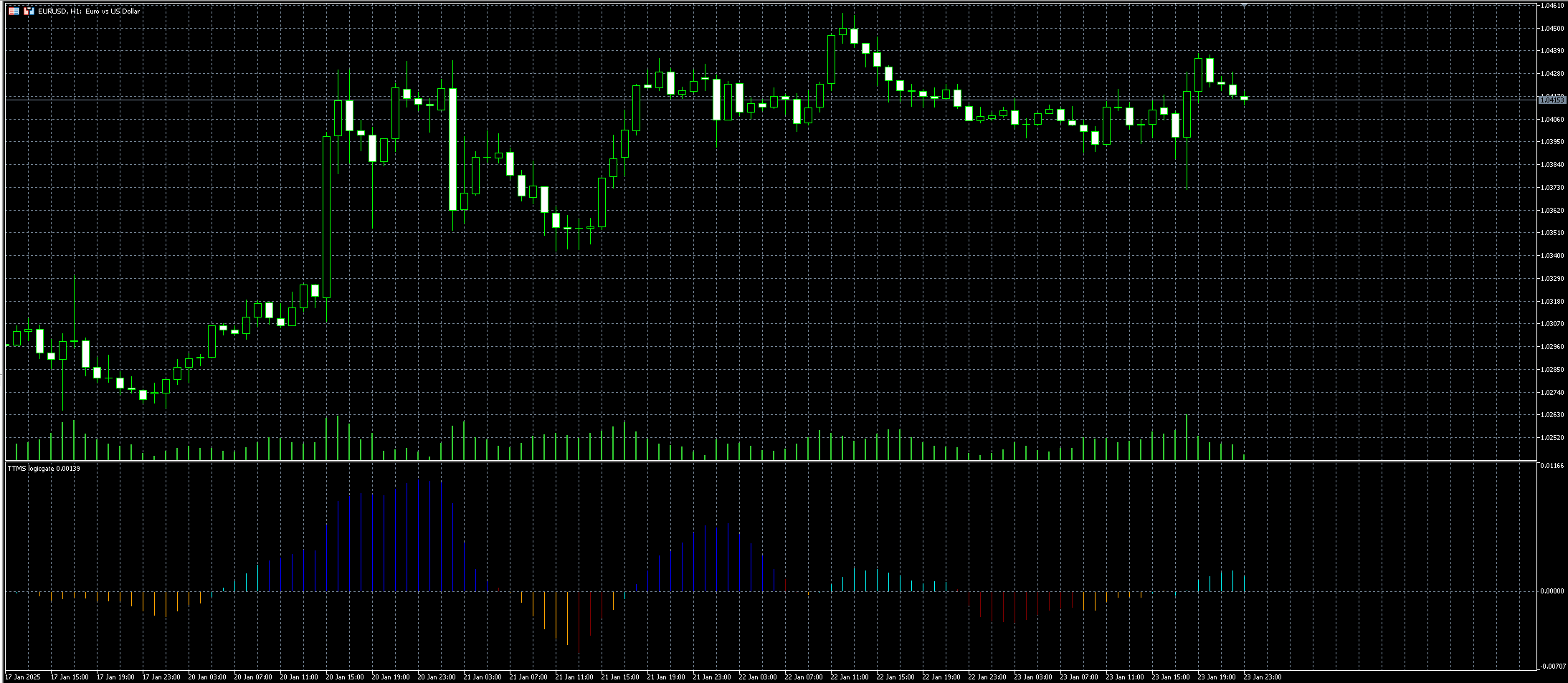Image resolution: width=1568 pixels, height=683 pixels.
Task: Click the chart title 'EURUSD, H1: Euro vs US Dollar'
Action: (89, 11)
